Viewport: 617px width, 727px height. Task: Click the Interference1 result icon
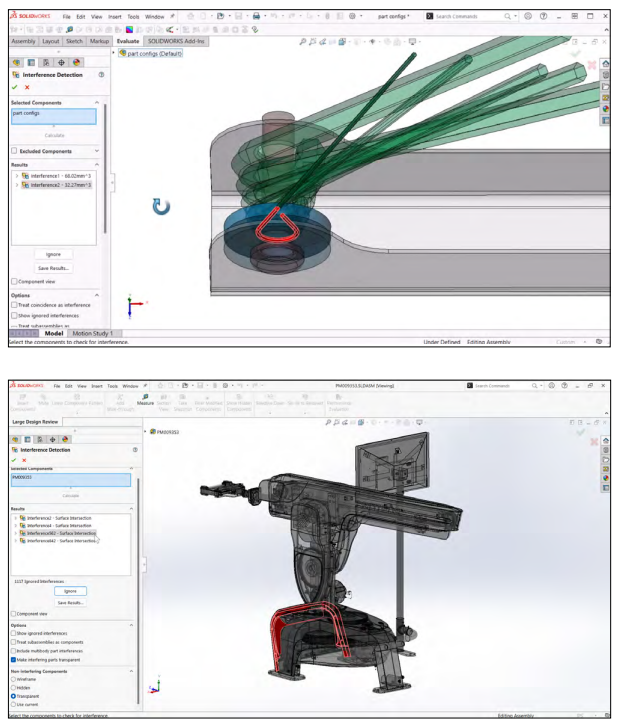[x=25, y=175]
